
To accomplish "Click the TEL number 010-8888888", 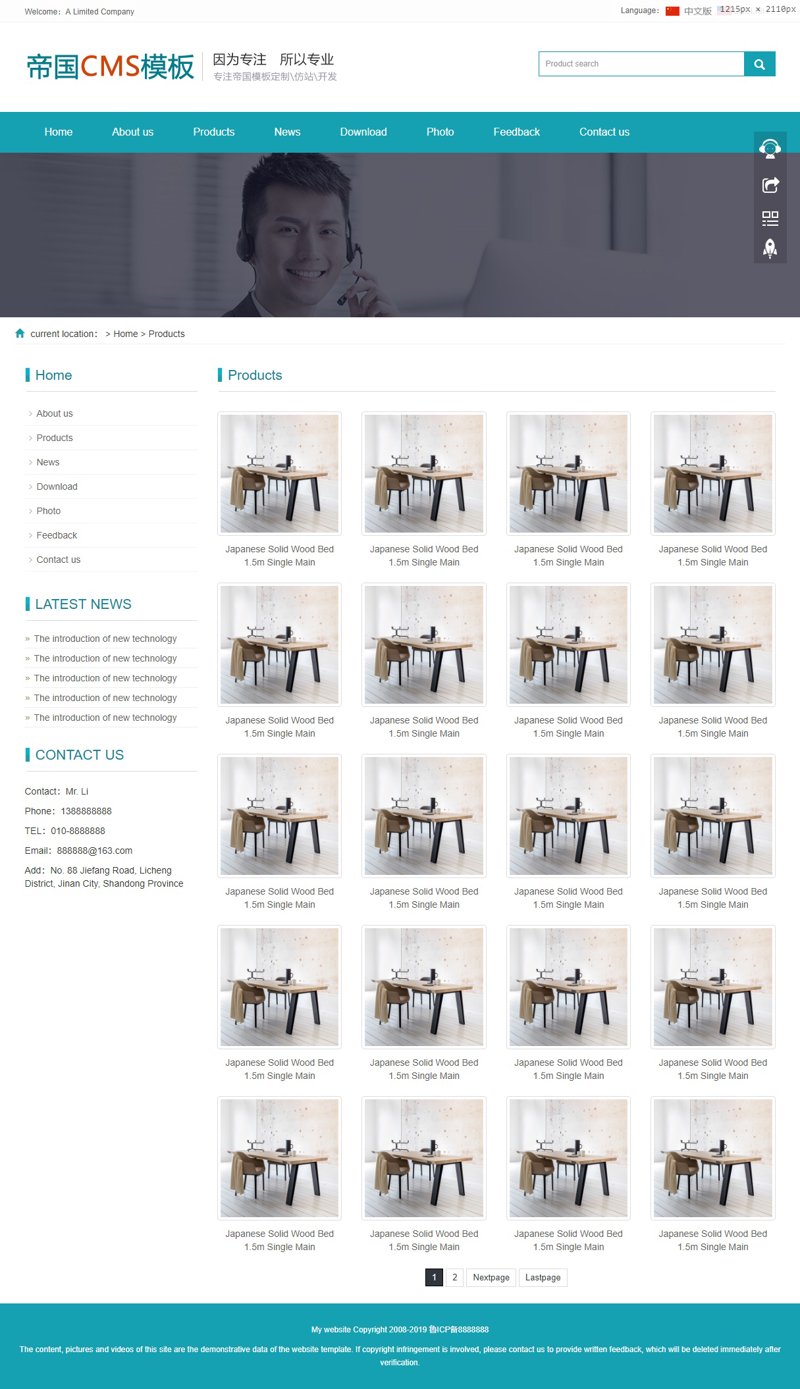I will (x=77, y=831).
